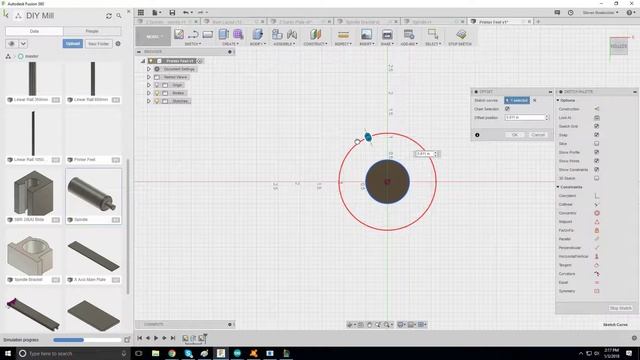Expand the Origin tree node
The image size is (640, 360).
149,85
